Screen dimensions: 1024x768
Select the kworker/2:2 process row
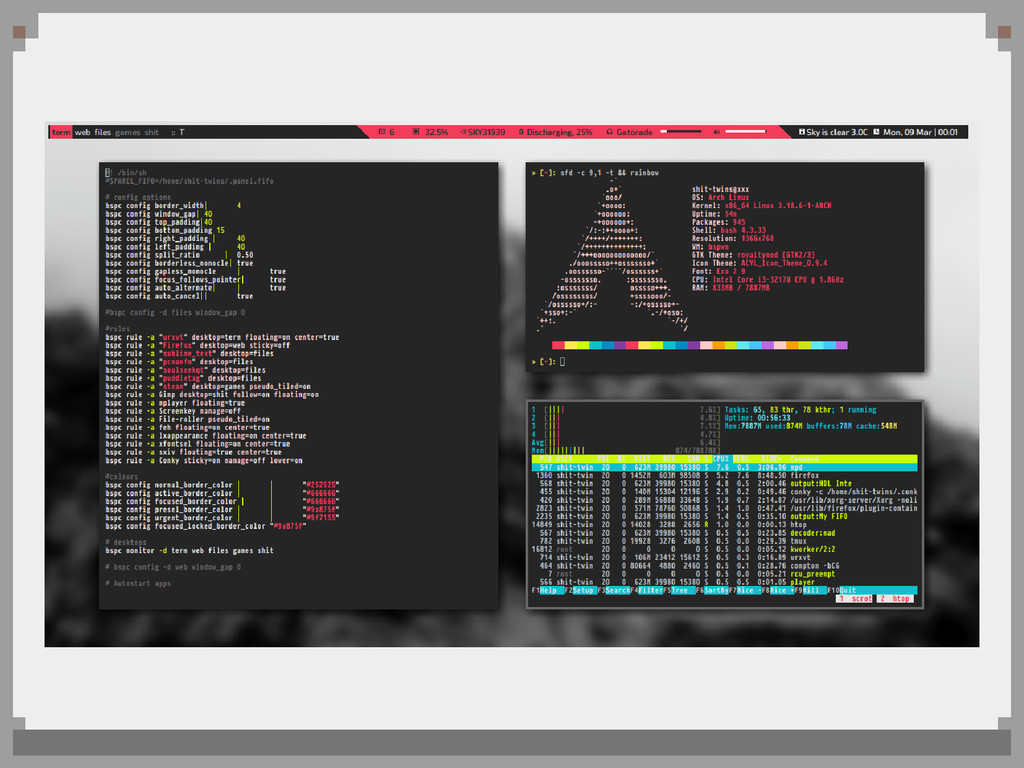click(x=724, y=550)
